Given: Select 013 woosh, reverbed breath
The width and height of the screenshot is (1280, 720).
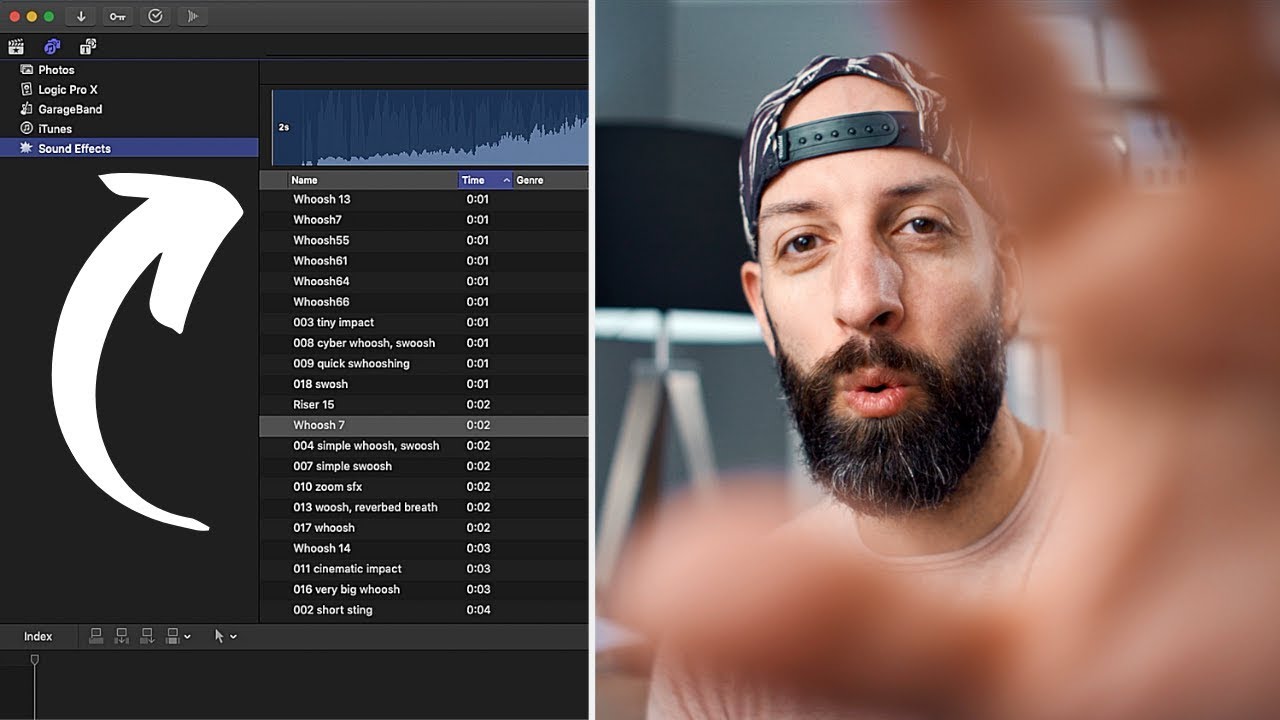Looking at the screenshot, I should [x=424, y=507].
